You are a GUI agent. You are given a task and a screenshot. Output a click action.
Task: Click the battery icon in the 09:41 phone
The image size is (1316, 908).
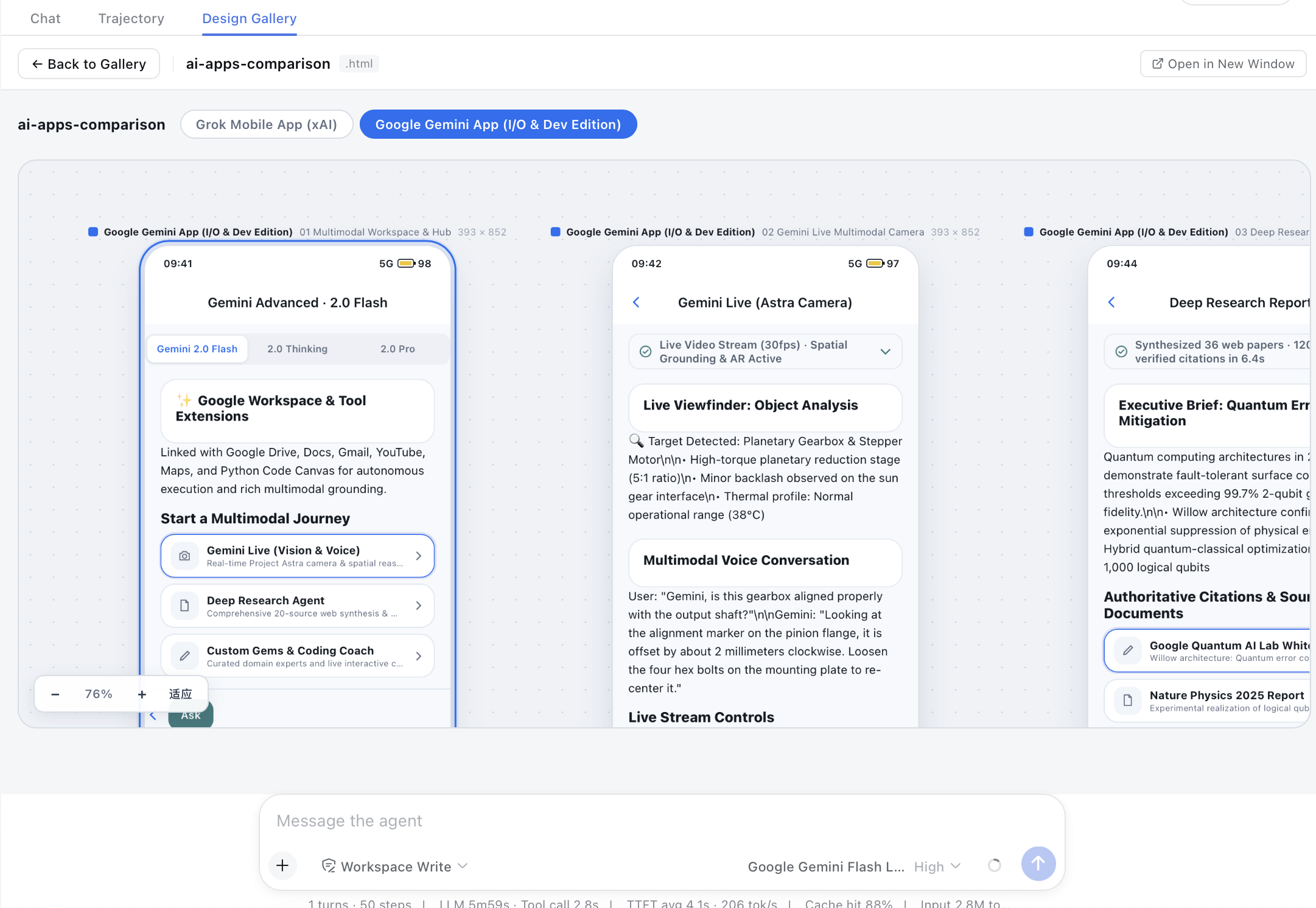pyautogui.click(x=407, y=264)
